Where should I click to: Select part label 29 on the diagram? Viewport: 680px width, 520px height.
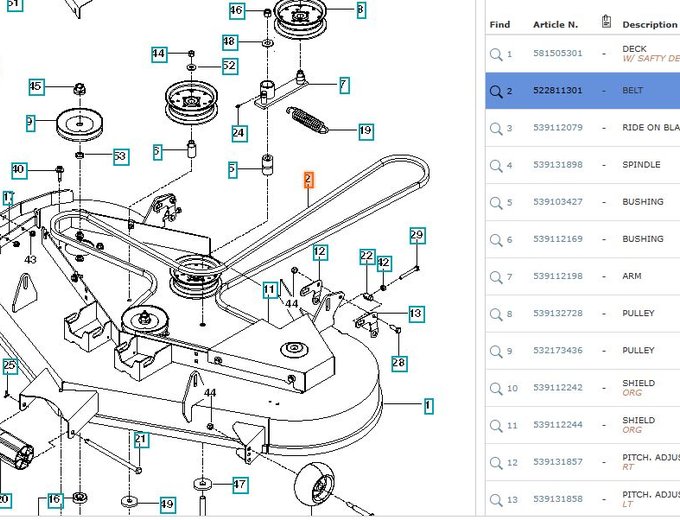click(x=417, y=235)
